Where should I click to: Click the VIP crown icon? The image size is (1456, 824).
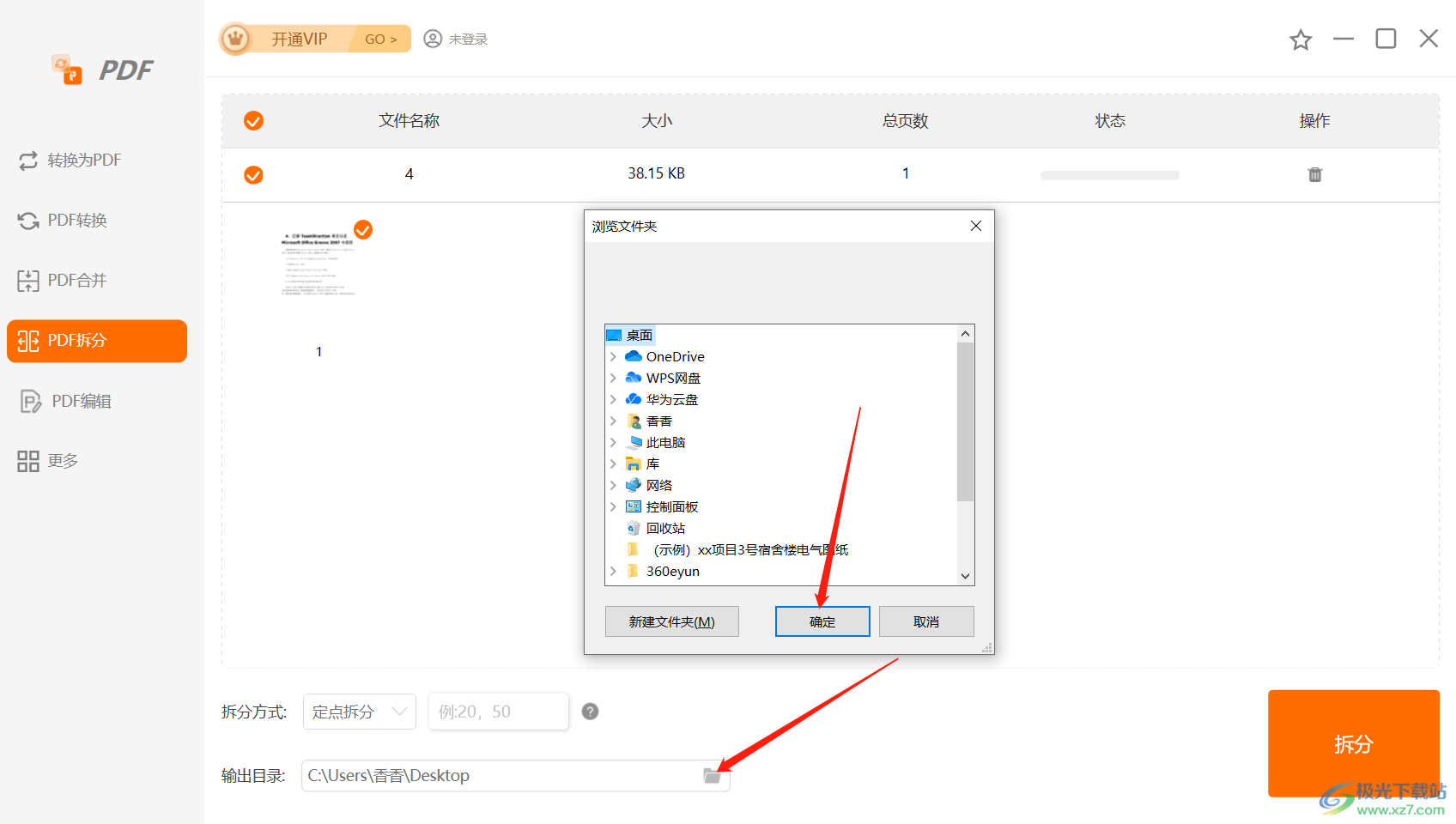click(235, 39)
